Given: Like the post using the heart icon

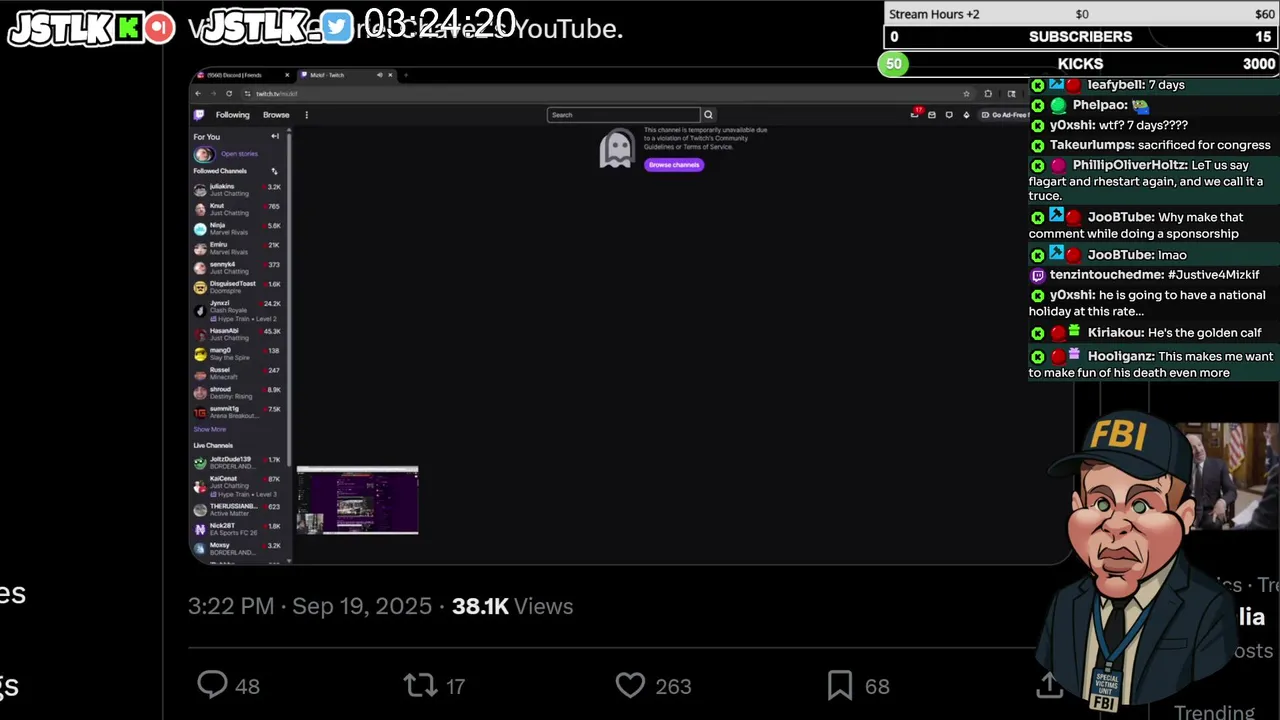Looking at the screenshot, I should point(630,685).
